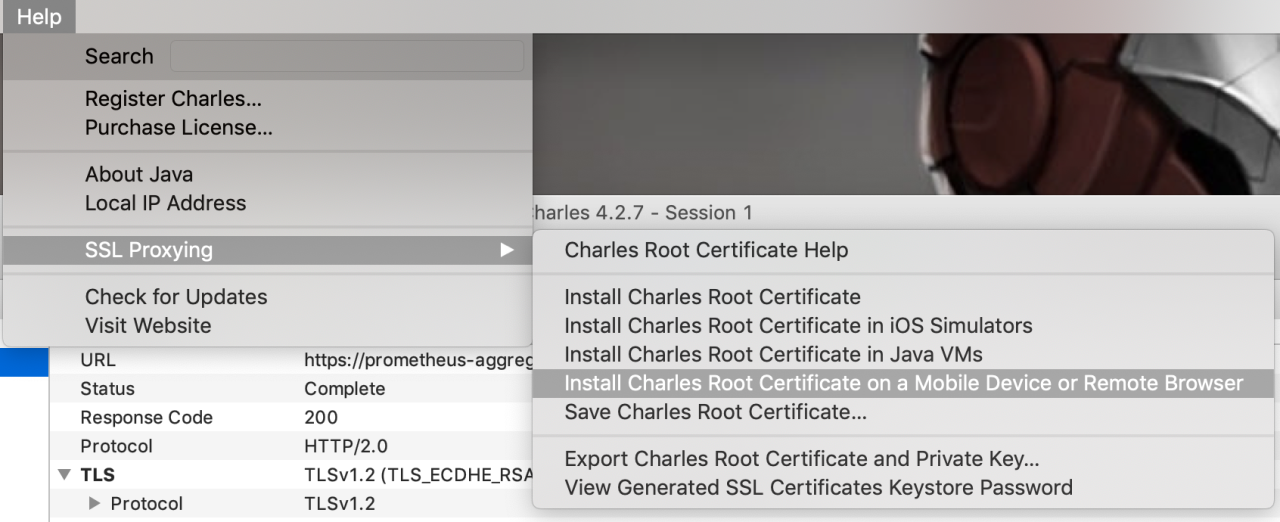Viewport: 1280px width, 522px height.
Task: Select the Response Code row label
Action: pyautogui.click(x=146, y=418)
